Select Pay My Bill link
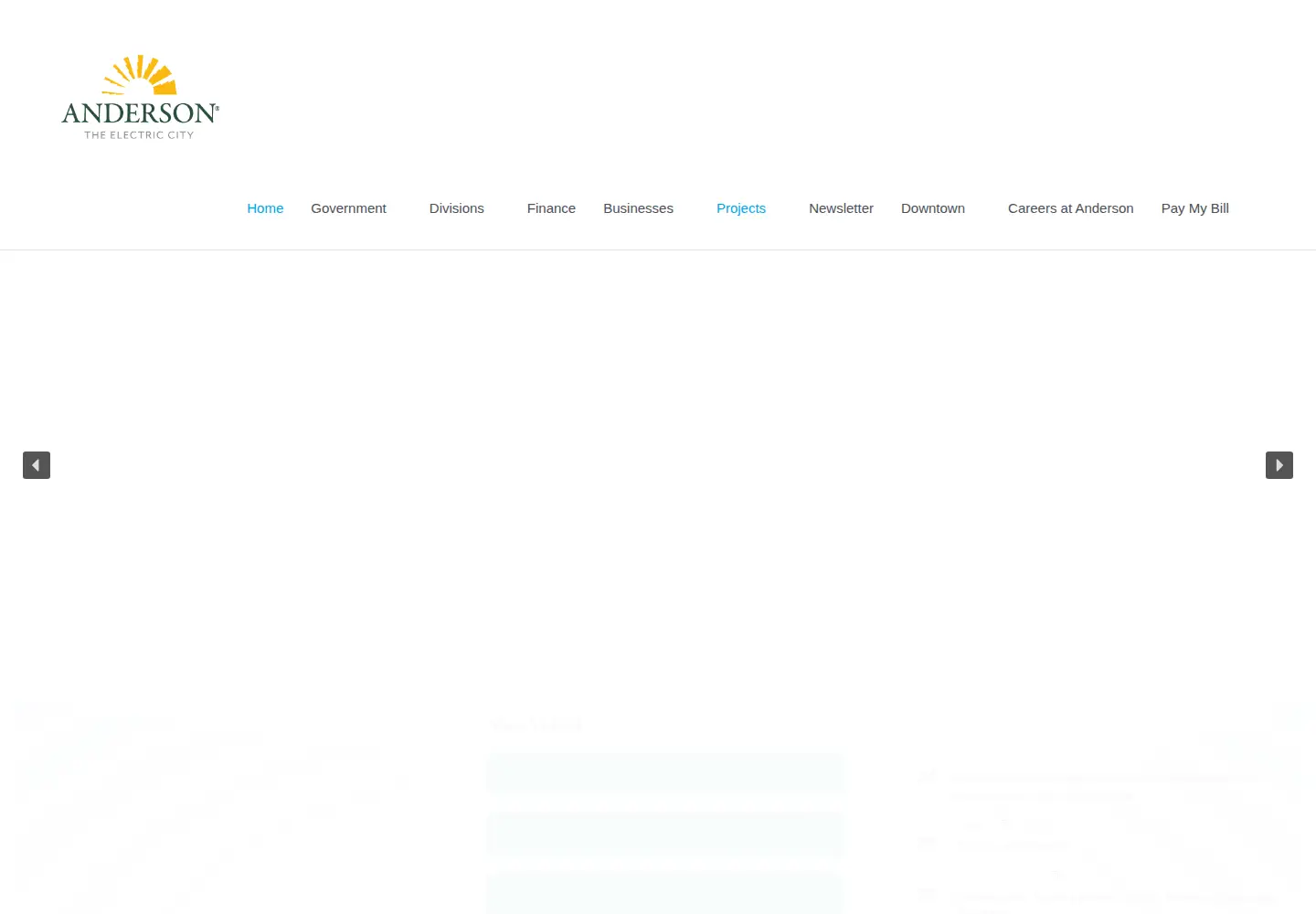Image resolution: width=1316 pixels, height=914 pixels. [x=1195, y=208]
